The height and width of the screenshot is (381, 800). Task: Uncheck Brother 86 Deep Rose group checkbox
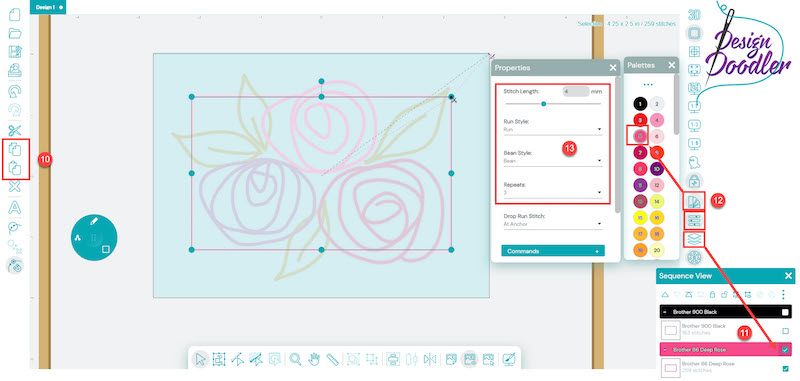785,350
